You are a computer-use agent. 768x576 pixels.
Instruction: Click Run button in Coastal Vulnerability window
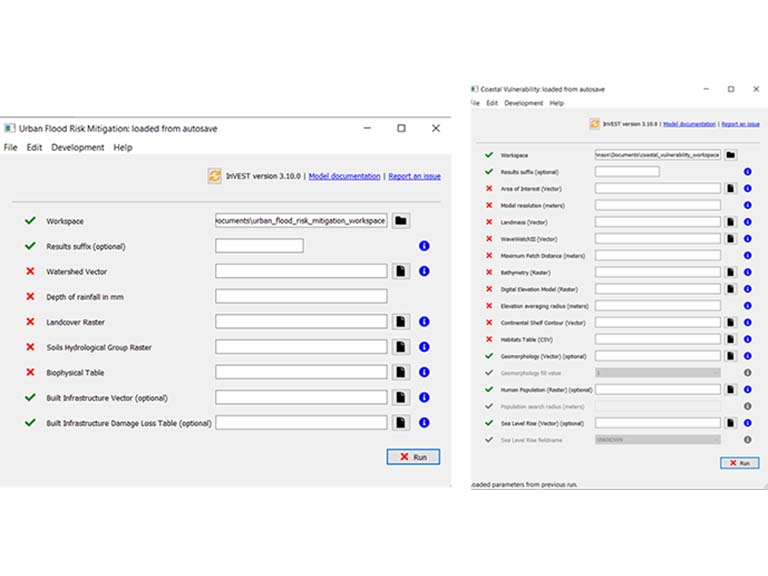click(740, 463)
